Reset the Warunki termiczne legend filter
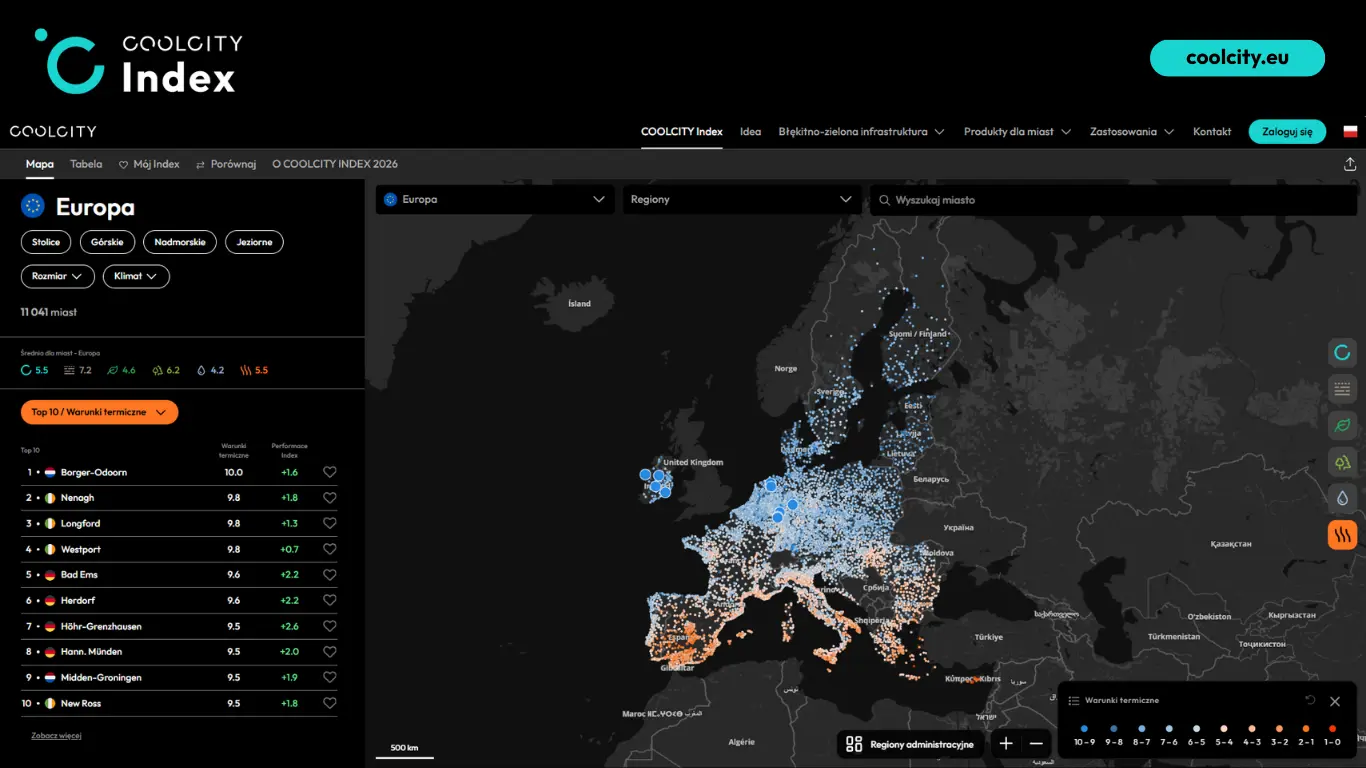The width and height of the screenshot is (1366, 768). tap(1310, 701)
